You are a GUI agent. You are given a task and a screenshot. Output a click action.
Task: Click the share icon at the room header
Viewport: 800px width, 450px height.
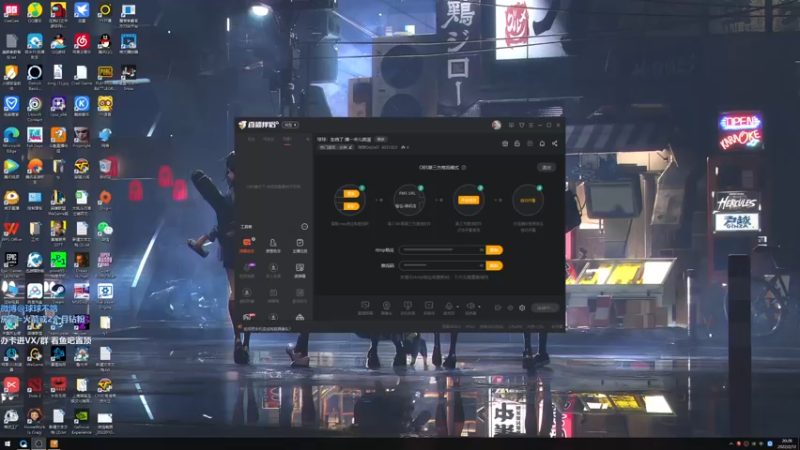(x=555, y=143)
